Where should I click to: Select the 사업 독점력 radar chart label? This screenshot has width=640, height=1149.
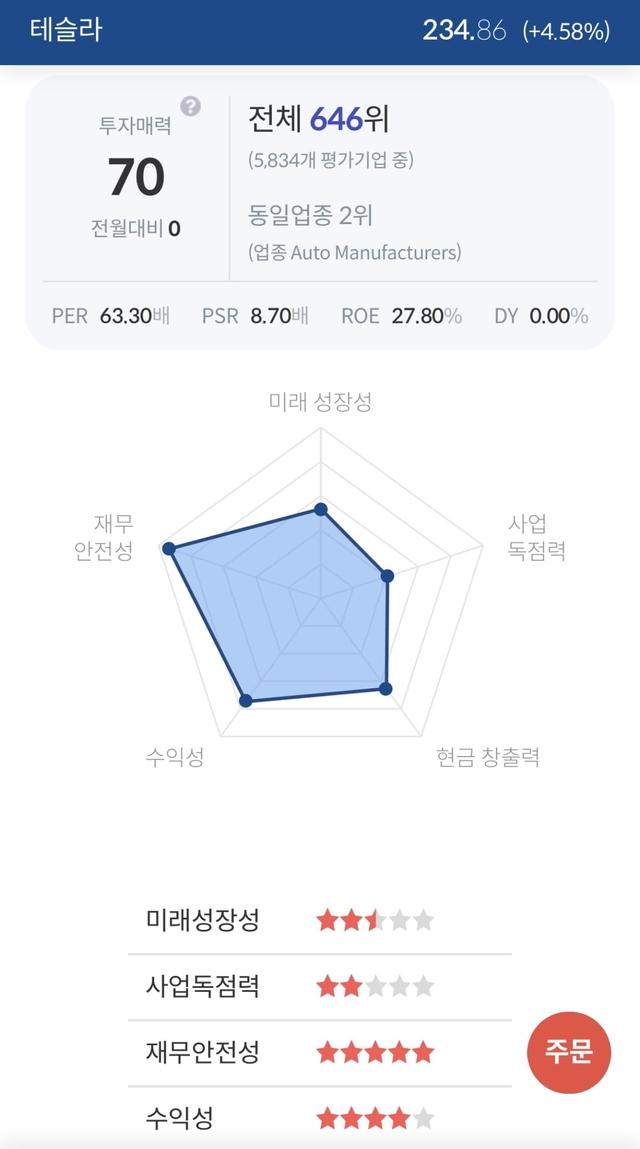tap(536, 537)
